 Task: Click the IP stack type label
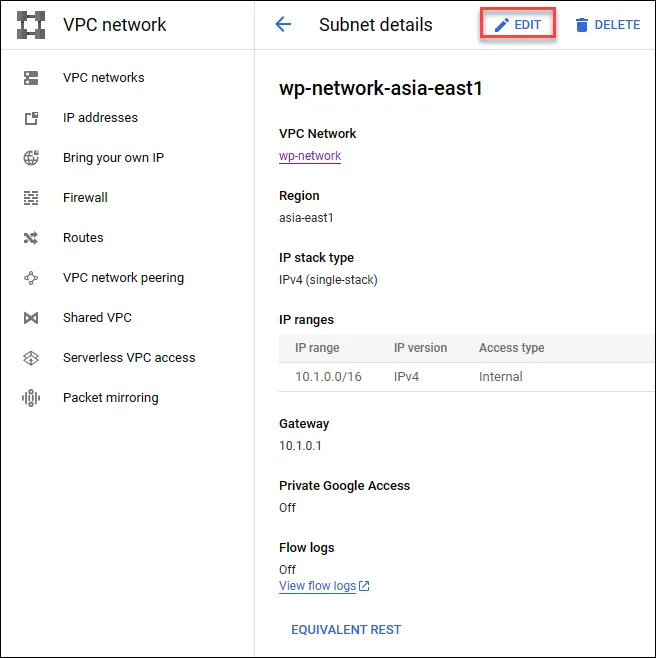(x=316, y=258)
